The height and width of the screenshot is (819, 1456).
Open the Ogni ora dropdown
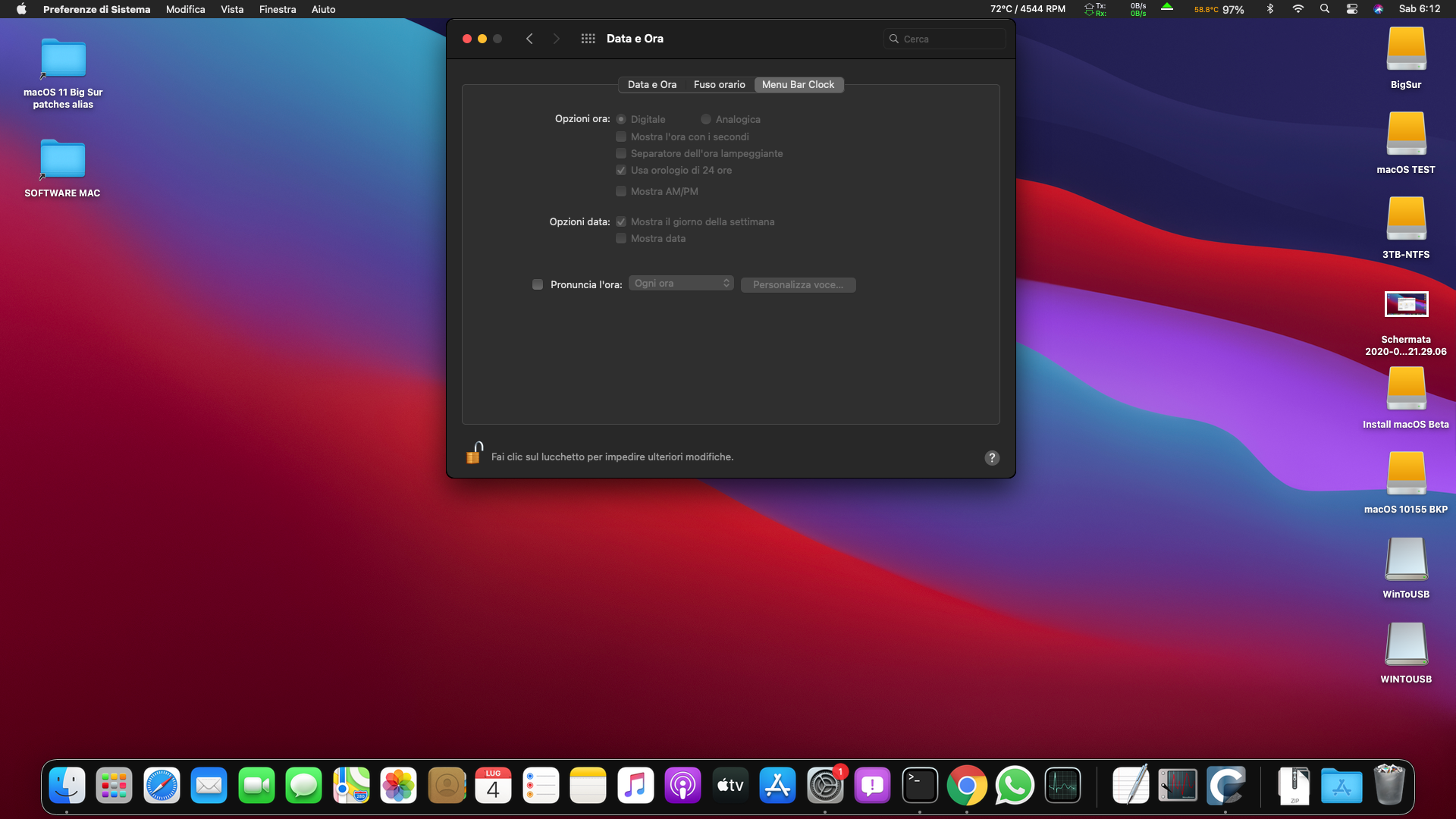(681, 283)
